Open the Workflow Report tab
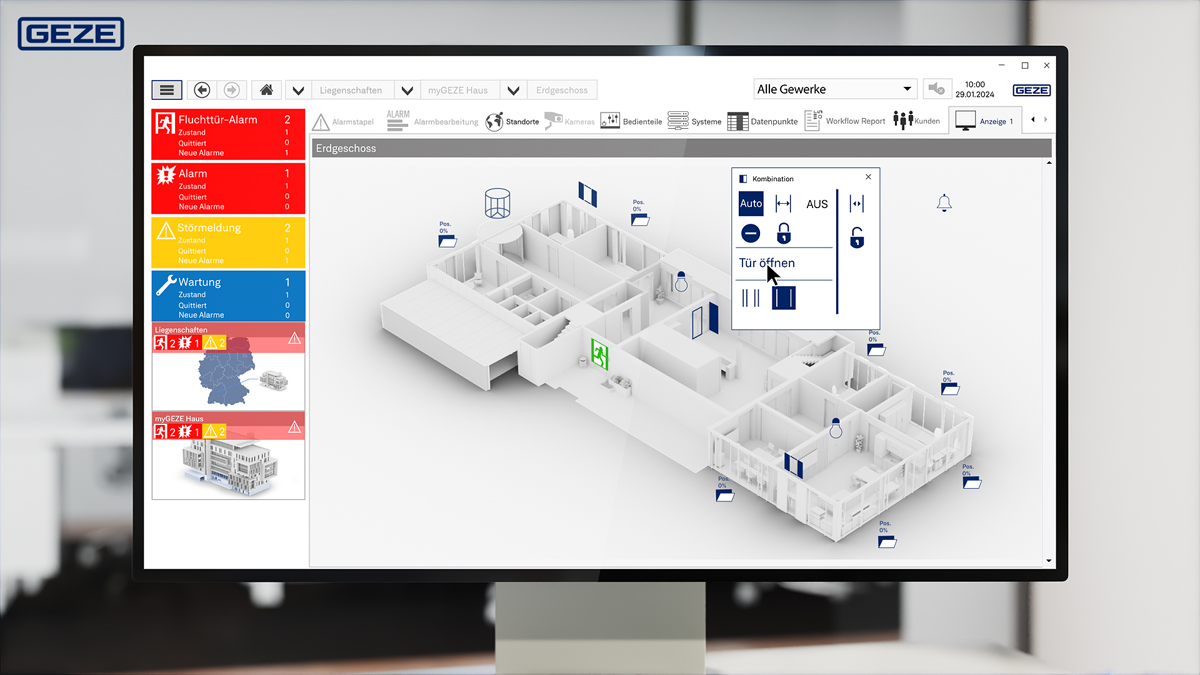Image resolution: width=1200 pixels, height=675 pixels. 845,121
